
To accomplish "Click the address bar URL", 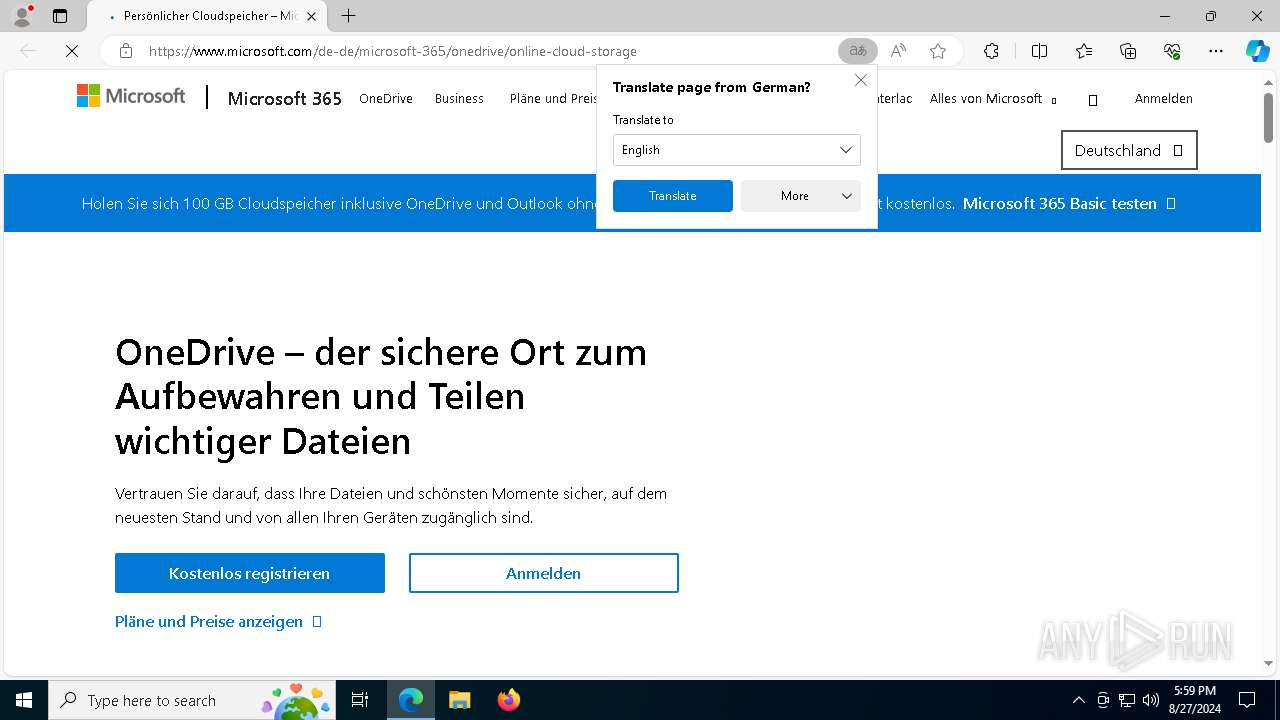I will tap(393, 51).
